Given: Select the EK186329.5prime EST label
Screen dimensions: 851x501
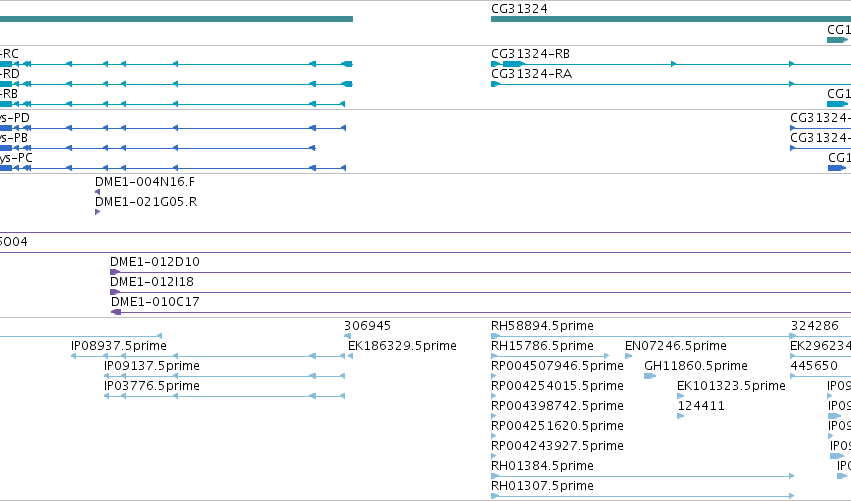Looking at the screenshot, I should coord(402,346).
